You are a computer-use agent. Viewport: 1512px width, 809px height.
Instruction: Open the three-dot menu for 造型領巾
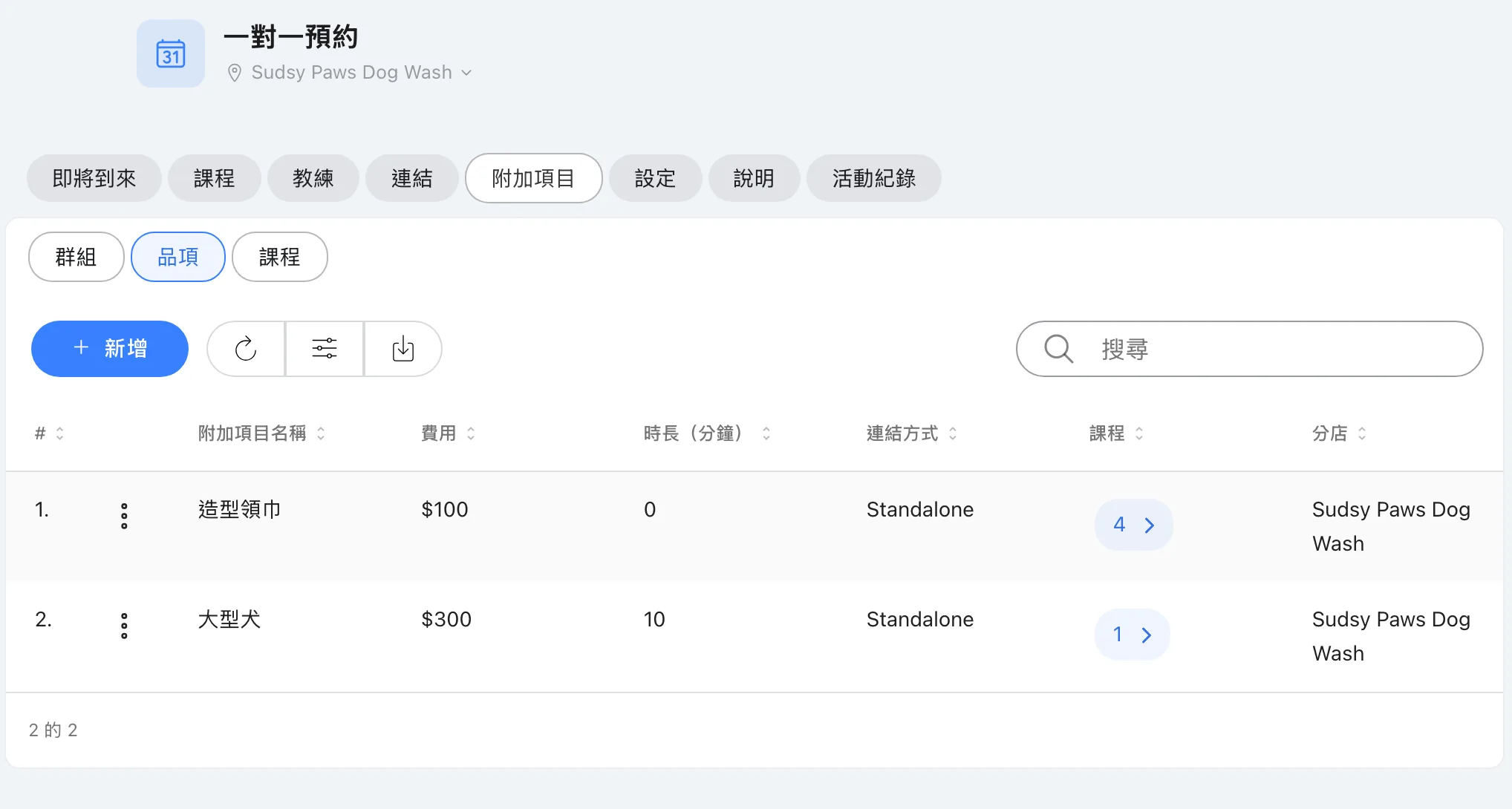[124, 516]
